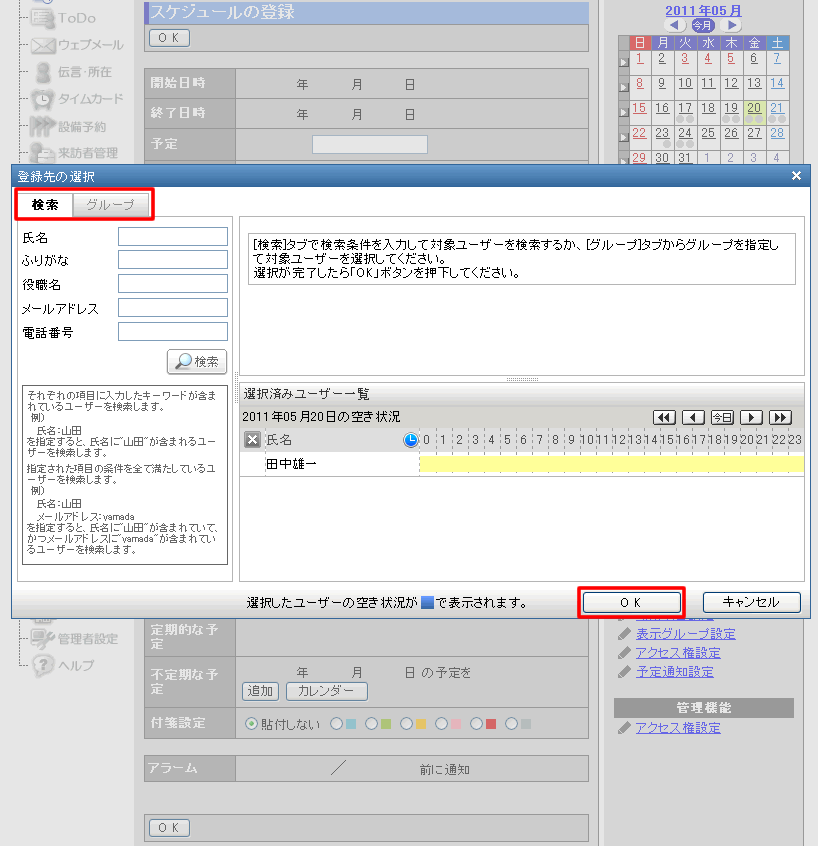Click pencil icon beside 予定通知設定
818x846 pixels.
pos(624,672)
